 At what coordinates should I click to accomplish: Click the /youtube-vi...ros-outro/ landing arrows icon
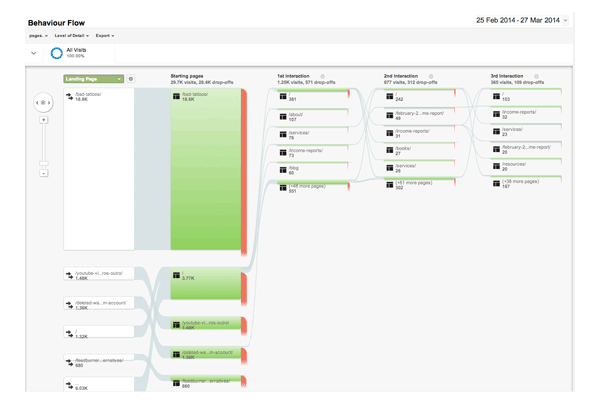point(69,275)
